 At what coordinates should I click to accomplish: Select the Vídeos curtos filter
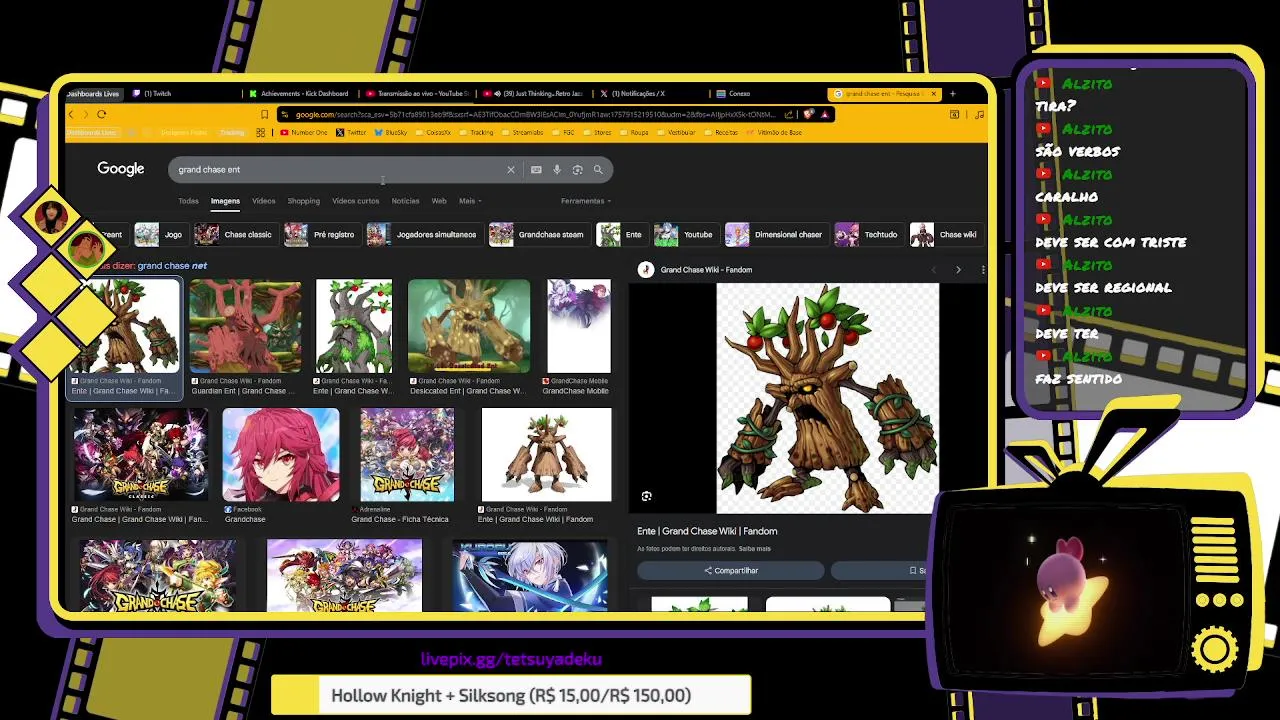click(356, 201)
